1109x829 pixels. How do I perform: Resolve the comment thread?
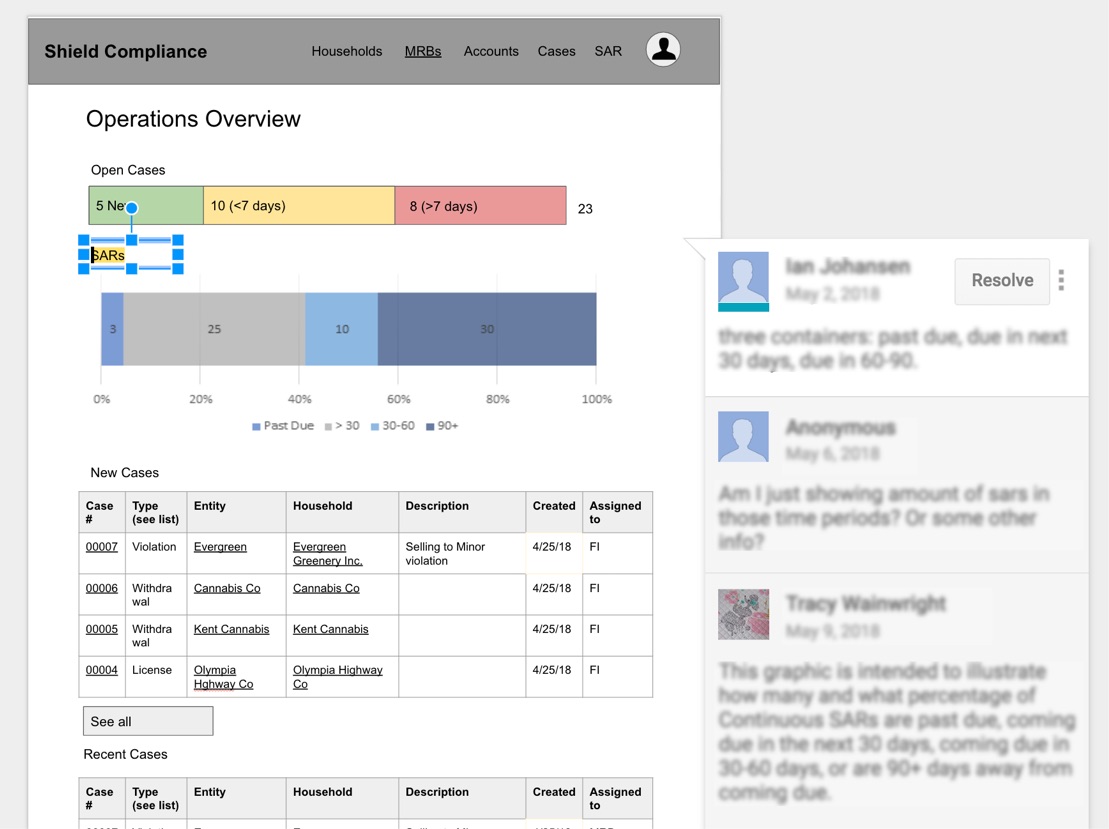tap(1001, 281)
